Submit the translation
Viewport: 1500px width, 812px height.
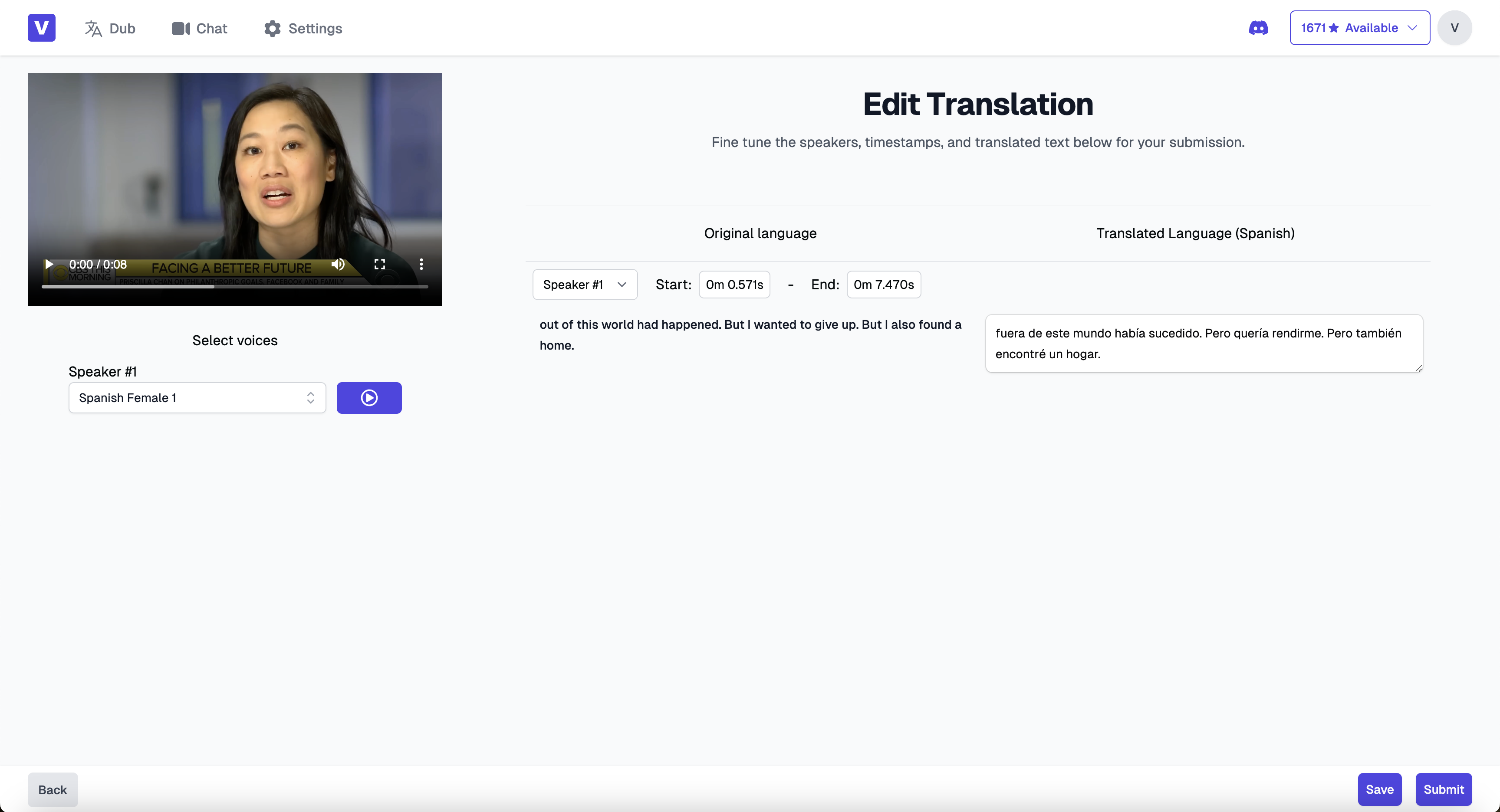coord(1443,789)
